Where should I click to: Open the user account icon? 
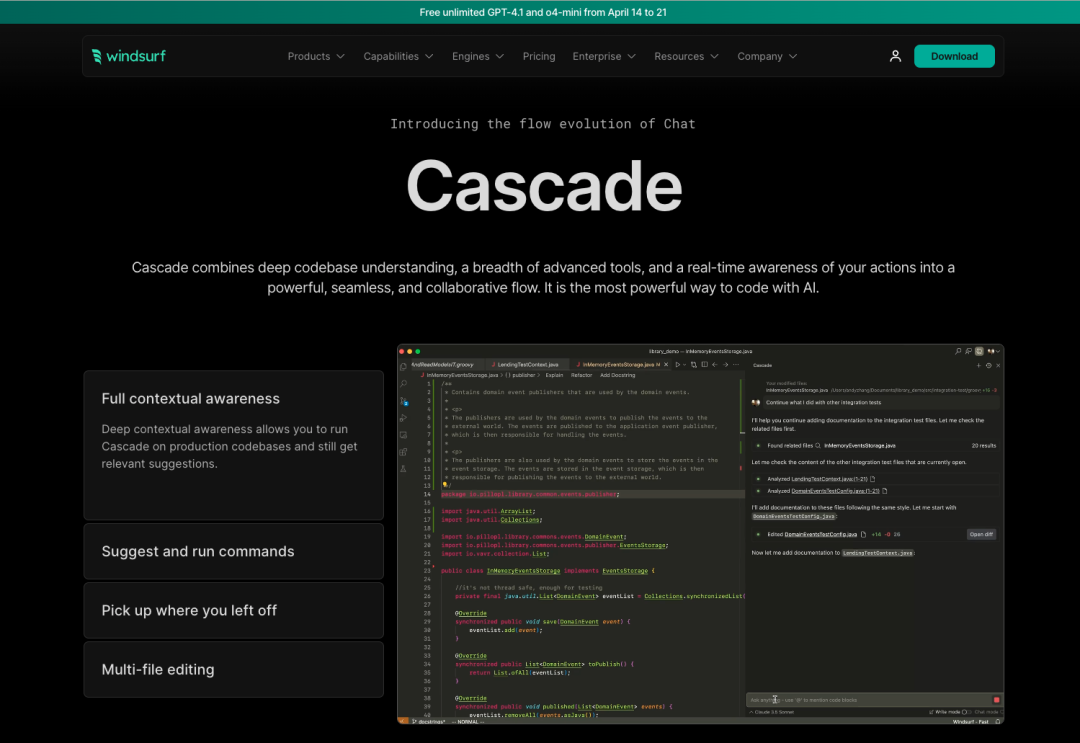pos(895,56)
